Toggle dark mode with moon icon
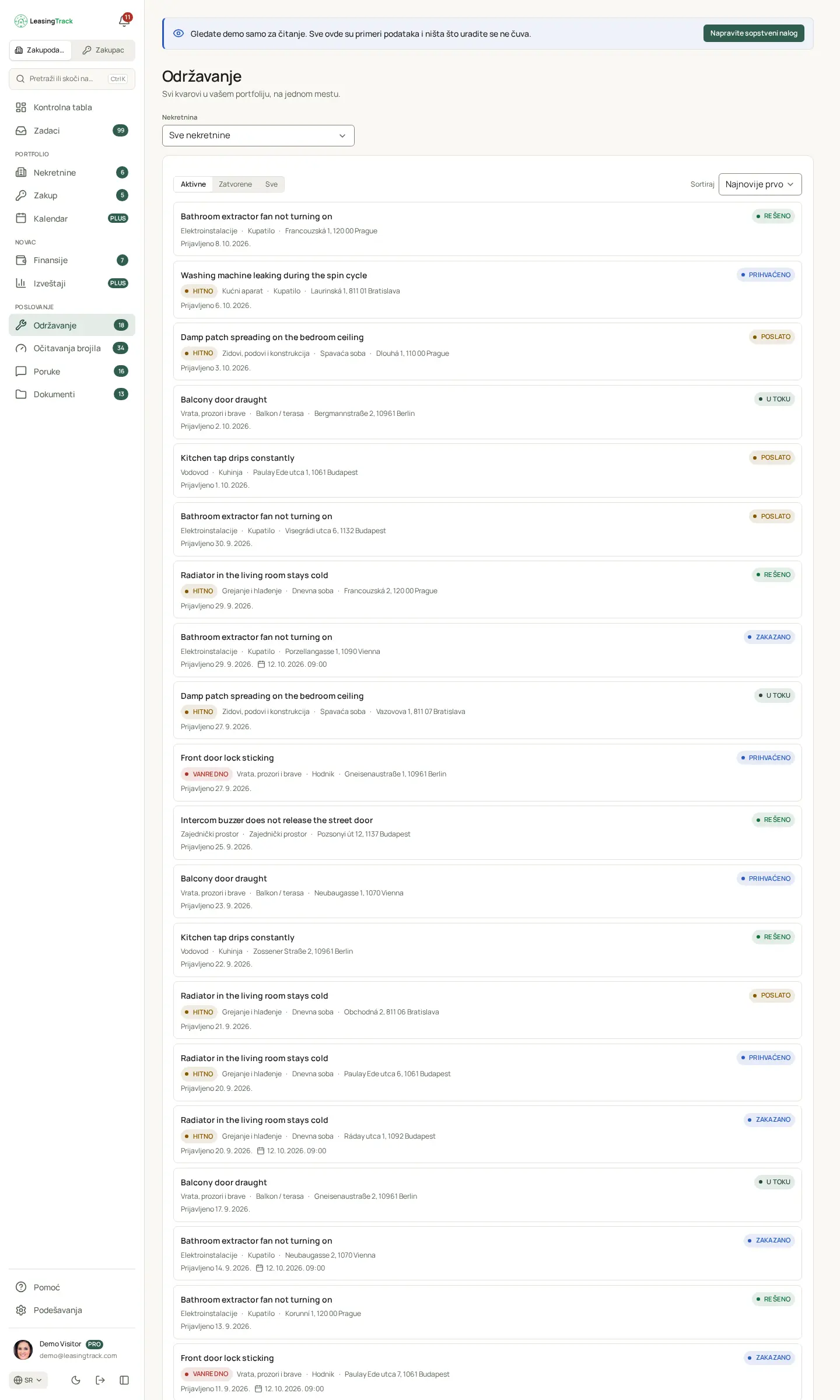The image size is (840, 1400). click(x=76, y=1380)
